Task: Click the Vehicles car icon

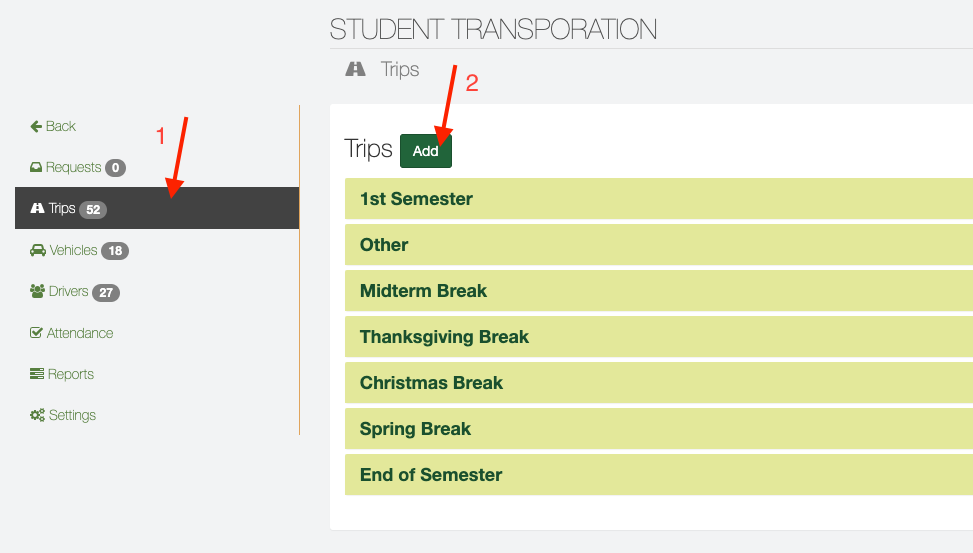Action: point(37,250)
